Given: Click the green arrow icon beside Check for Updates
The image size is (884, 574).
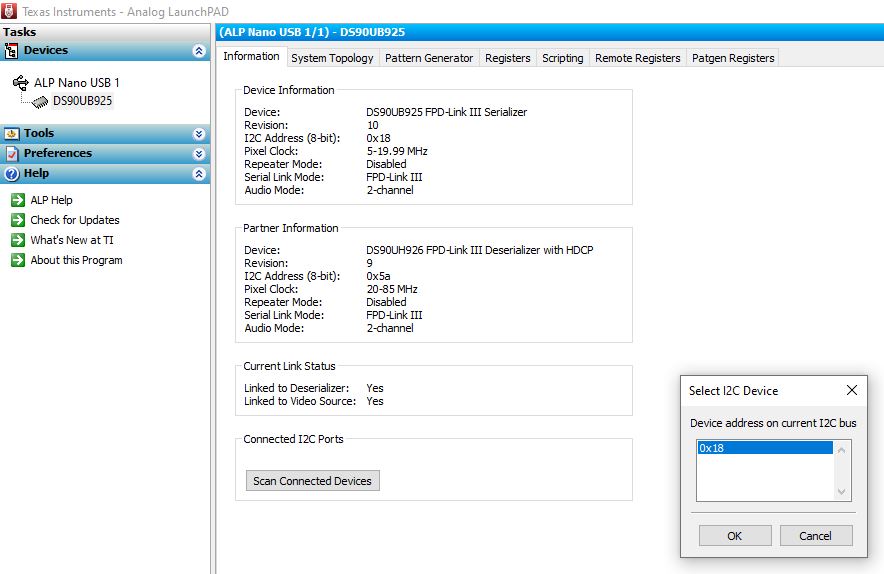Looking at the screenshot, I should 18,220.
